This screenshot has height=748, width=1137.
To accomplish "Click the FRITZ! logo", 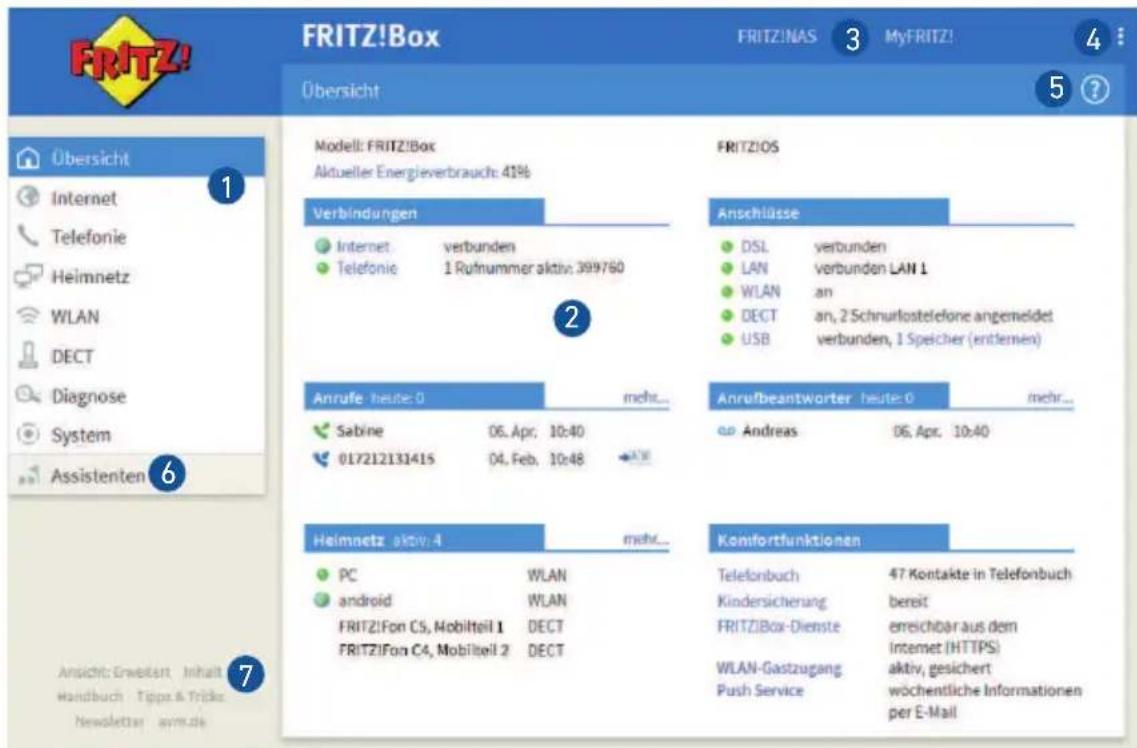I will tap(131, 62).
